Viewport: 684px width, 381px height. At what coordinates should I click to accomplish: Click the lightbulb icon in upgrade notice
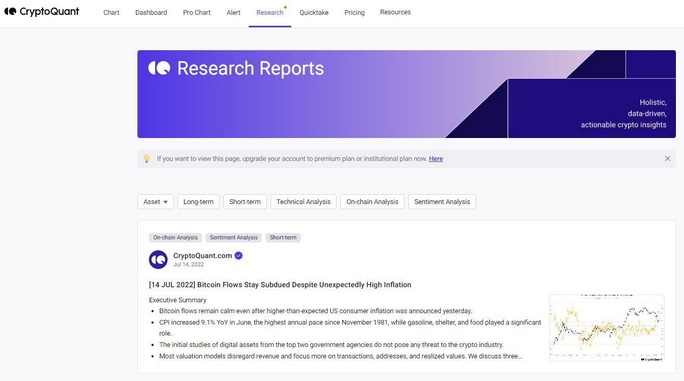(x=147, y=158)
